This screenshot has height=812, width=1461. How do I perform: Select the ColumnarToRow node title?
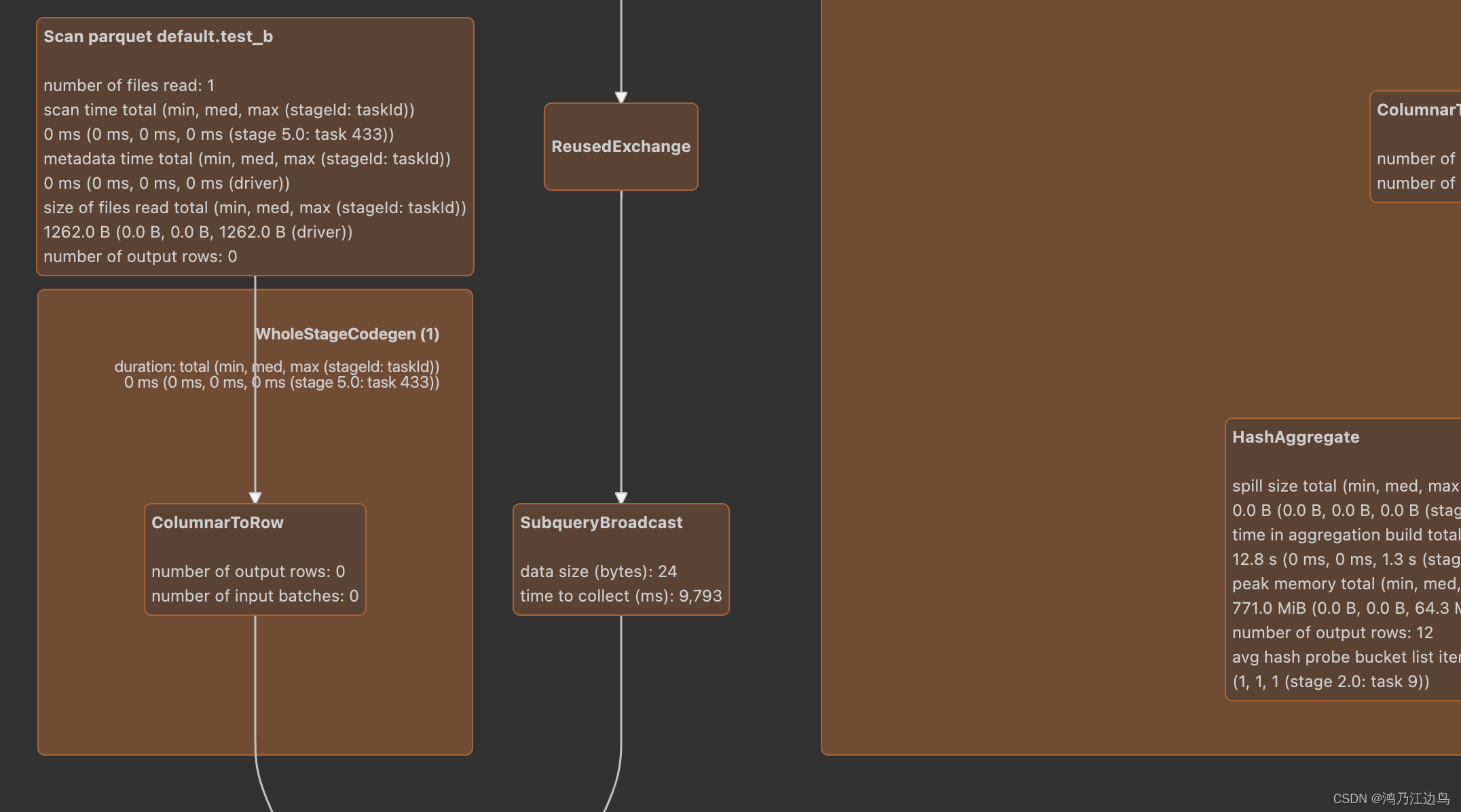[217, 523]
